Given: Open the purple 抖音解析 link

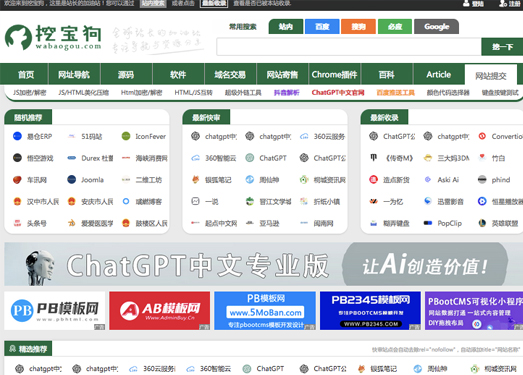Looking at the screenshot, I should (287, 92).
